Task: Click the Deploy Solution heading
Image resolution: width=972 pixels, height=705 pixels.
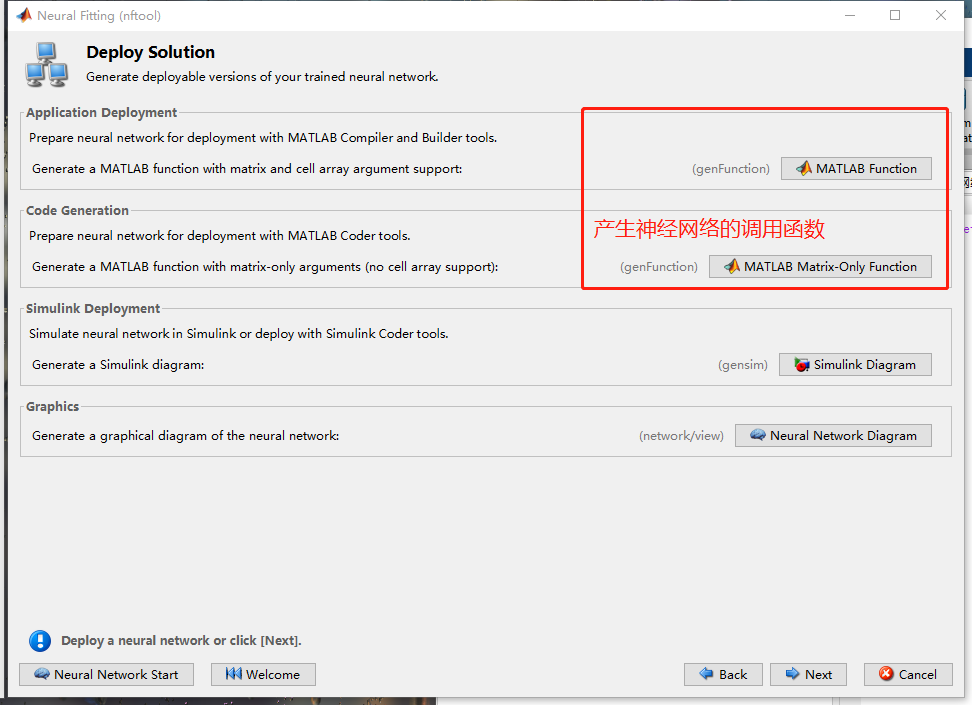Action: tap(151, 52)
